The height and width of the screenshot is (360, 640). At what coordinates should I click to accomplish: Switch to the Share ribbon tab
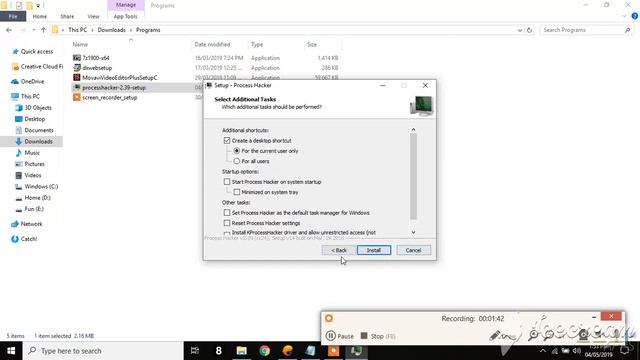pyautogui.click(x=67, y=16)
